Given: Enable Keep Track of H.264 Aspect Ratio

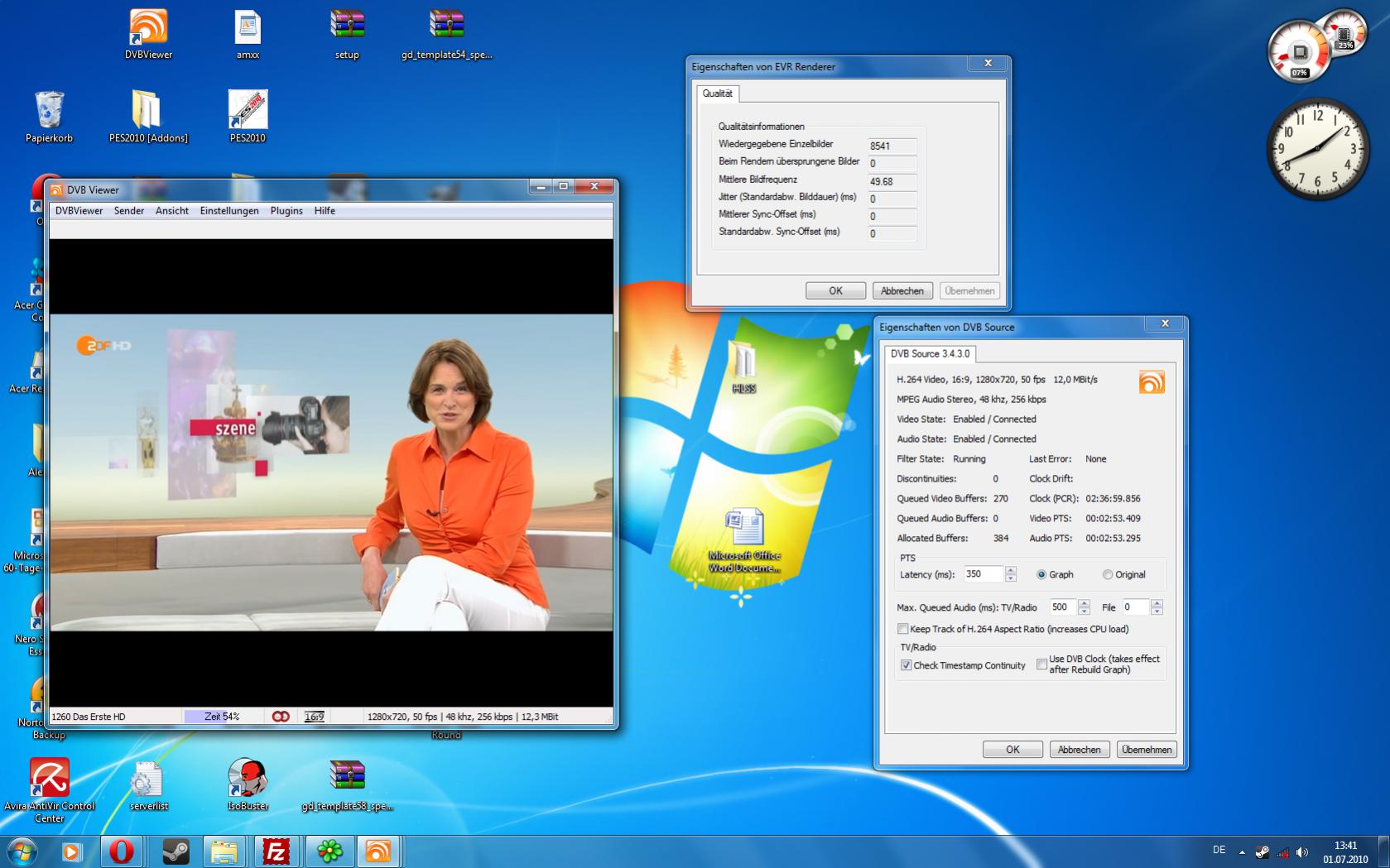Looking at the screenshot, I should pyautogui.click(x=903, y=629).
